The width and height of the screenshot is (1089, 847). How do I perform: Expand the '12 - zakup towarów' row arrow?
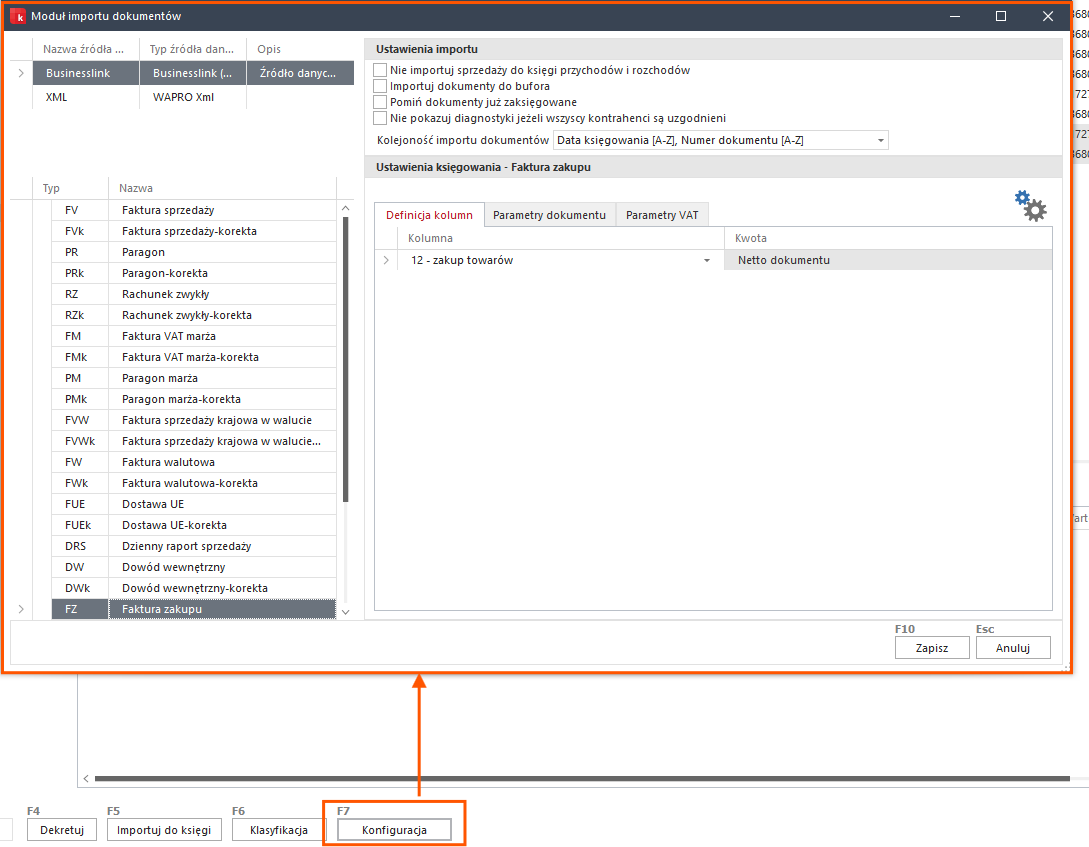tap(386, 261)
